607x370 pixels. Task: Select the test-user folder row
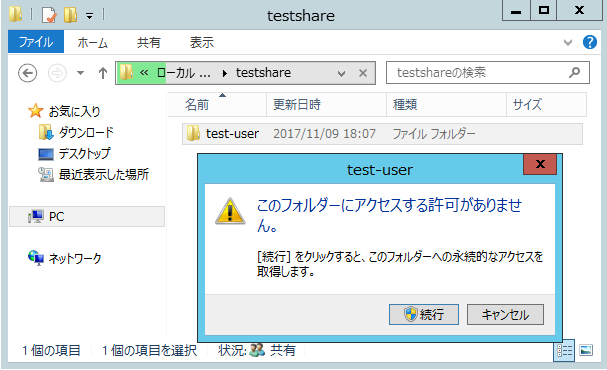pyautogui.click(x=382, y=134)
